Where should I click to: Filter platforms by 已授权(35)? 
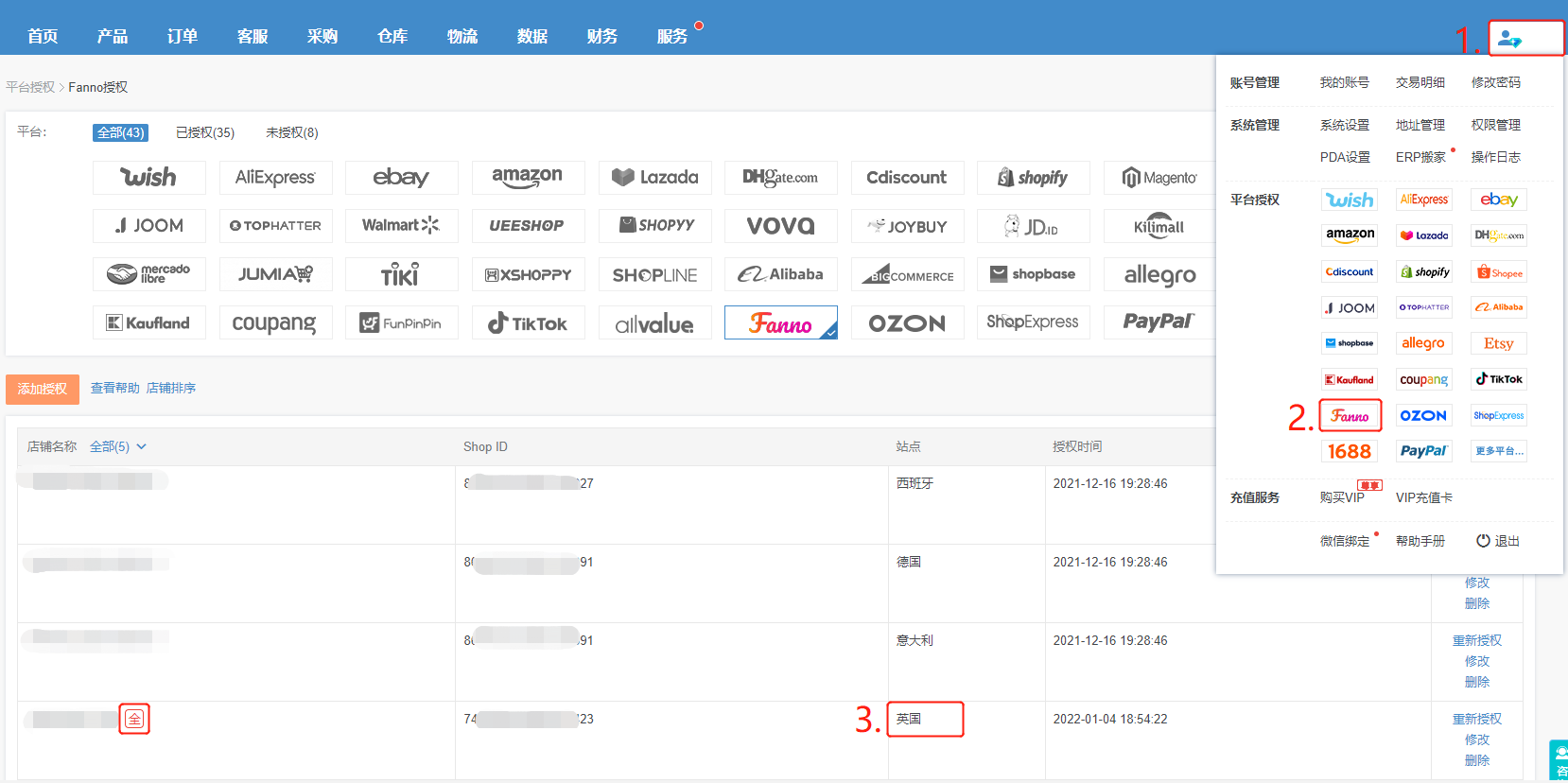tap(205, 132)
